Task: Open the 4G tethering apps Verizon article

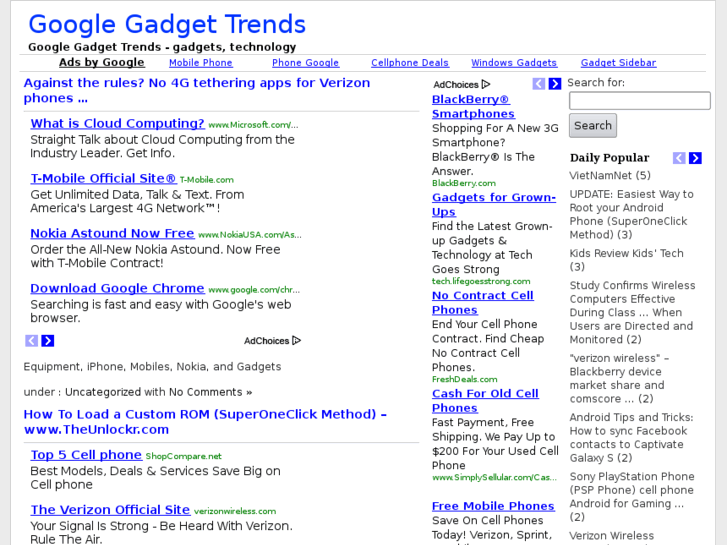Action: pos(196,90)
